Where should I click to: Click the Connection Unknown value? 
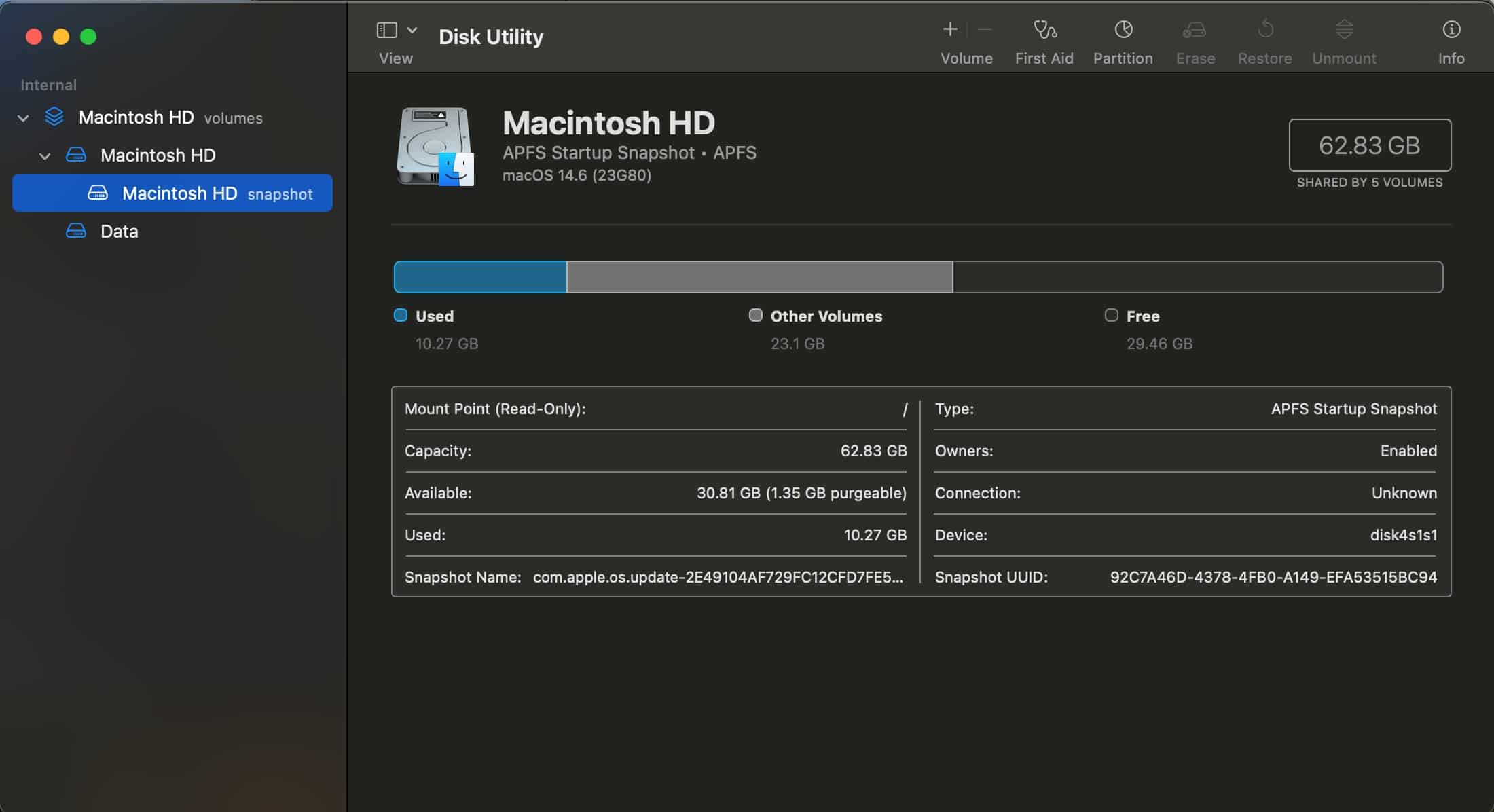(x=1404, y=493)
